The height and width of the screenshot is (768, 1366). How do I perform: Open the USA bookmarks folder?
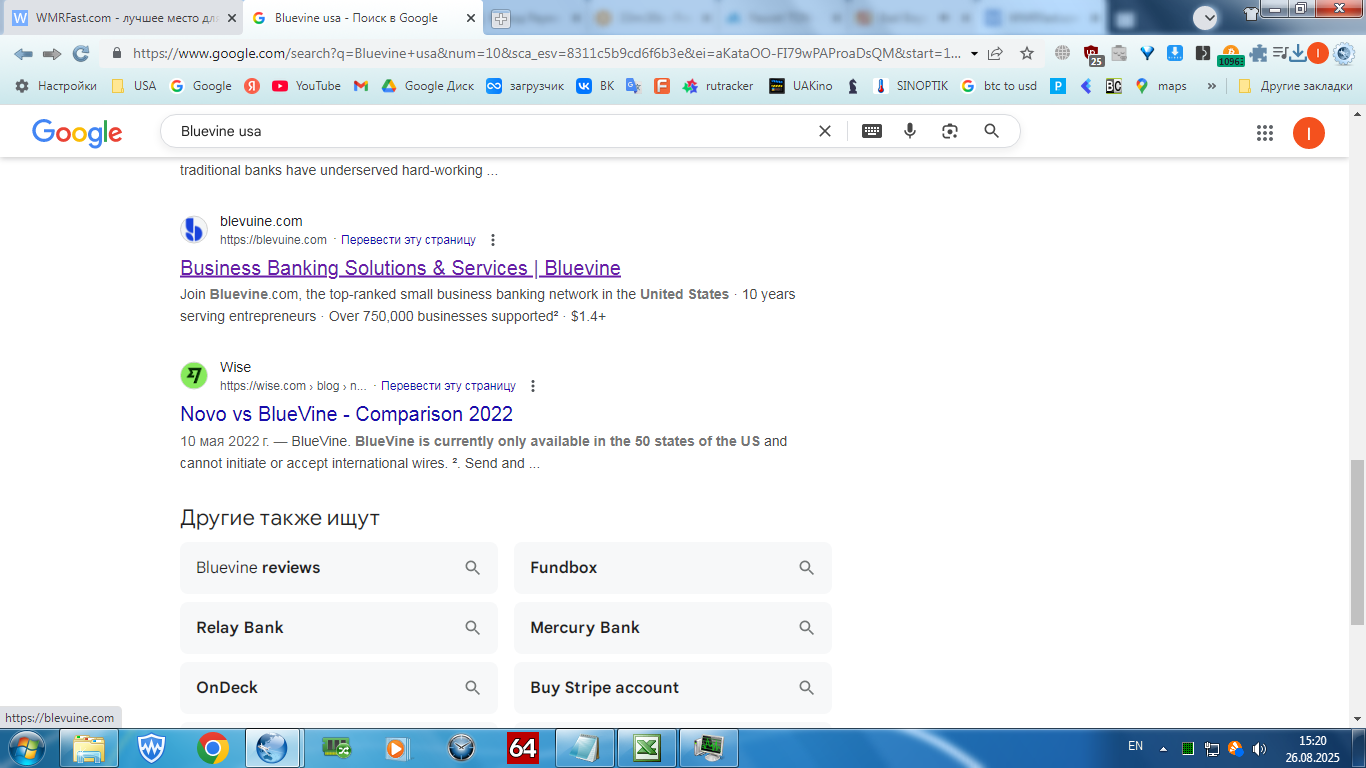pos(133,86)
